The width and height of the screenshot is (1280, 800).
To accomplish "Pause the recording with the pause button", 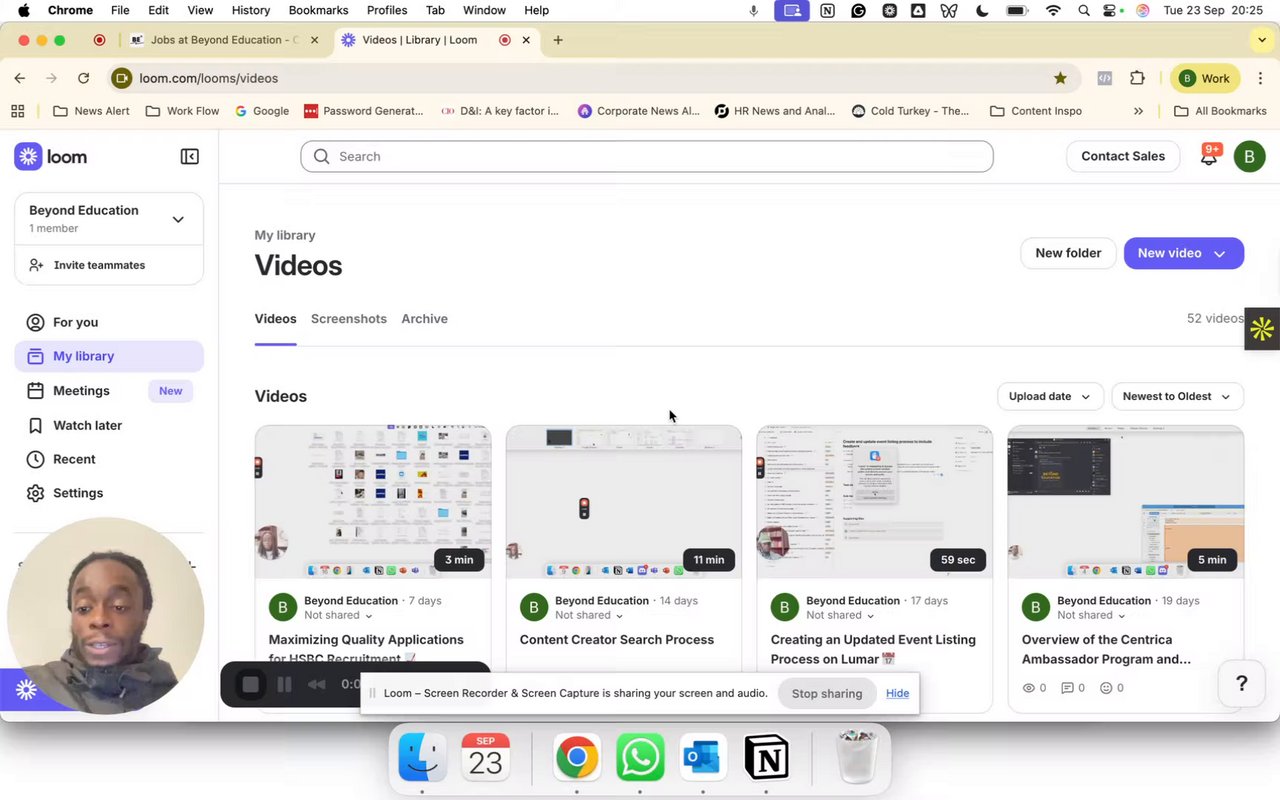I will (284, 685).
